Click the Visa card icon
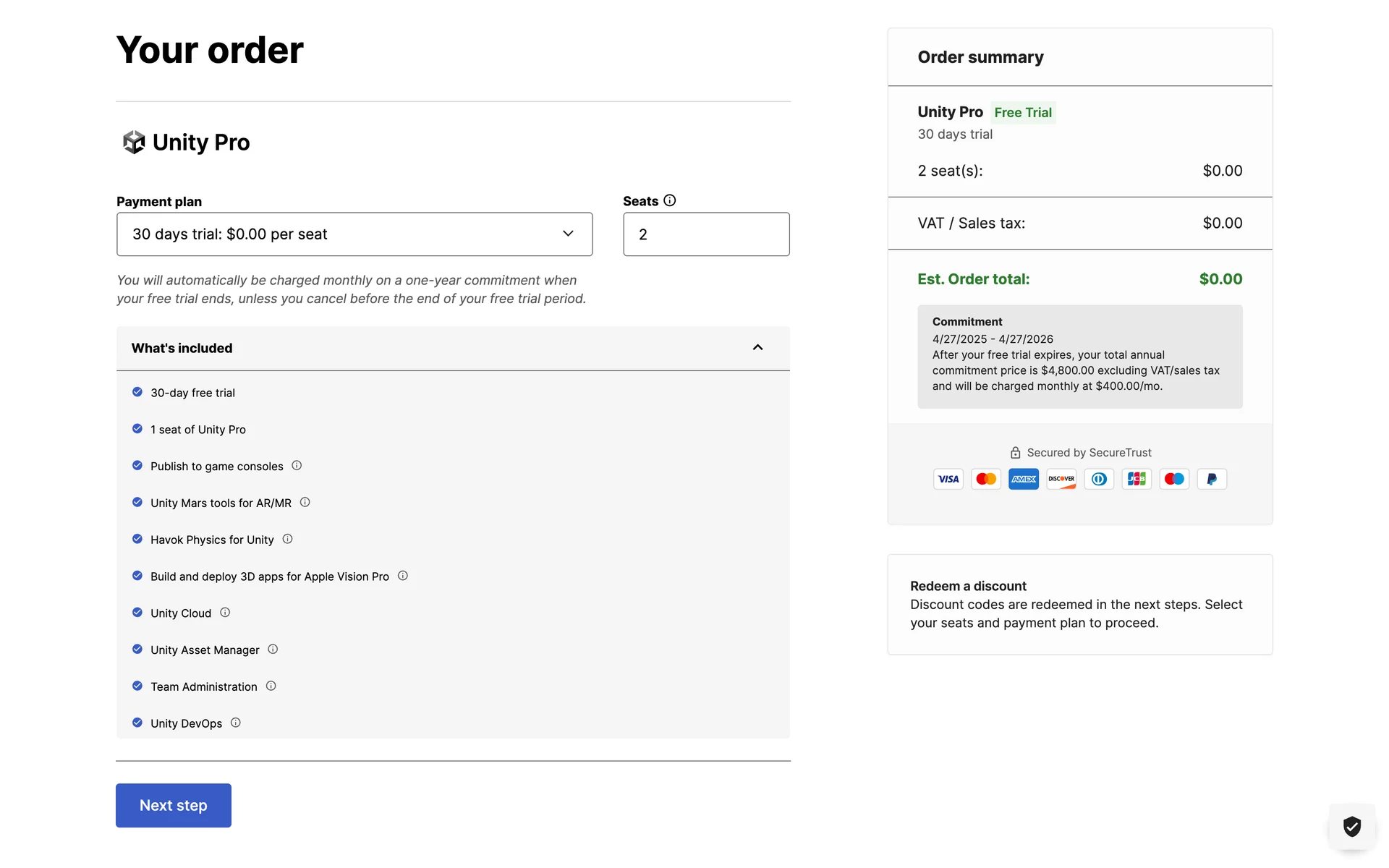 [948, 479]
